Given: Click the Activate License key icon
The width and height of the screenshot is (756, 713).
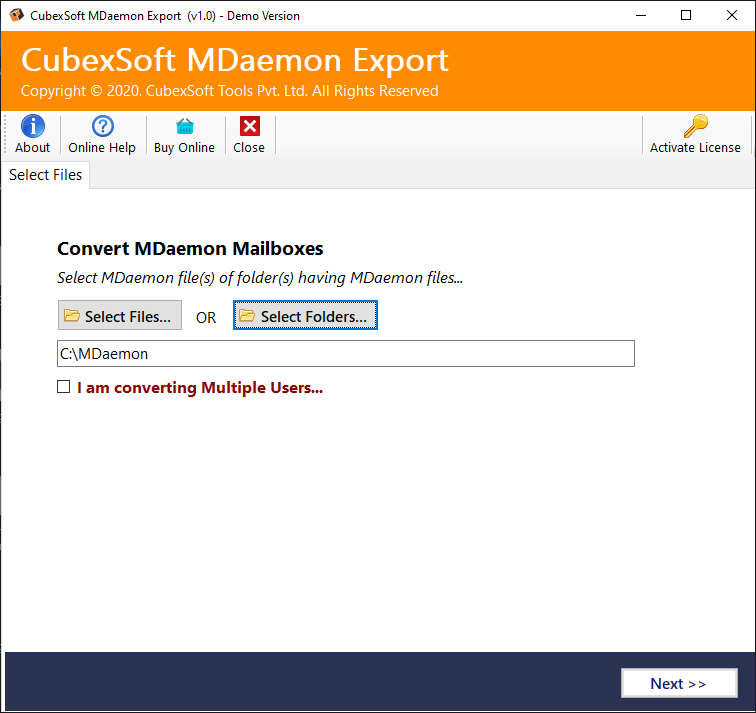Looking at the screenshot, I should [x=695, y=126].
